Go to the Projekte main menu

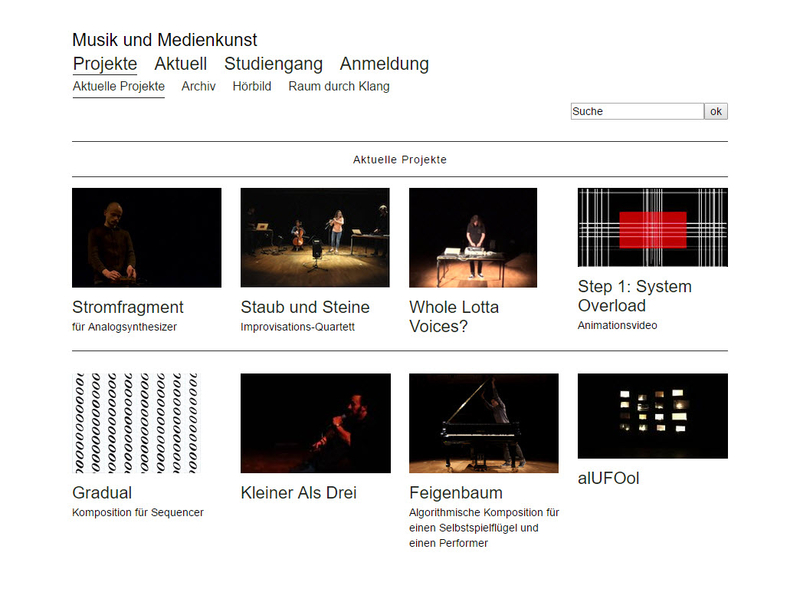click(x=105, y=64)
